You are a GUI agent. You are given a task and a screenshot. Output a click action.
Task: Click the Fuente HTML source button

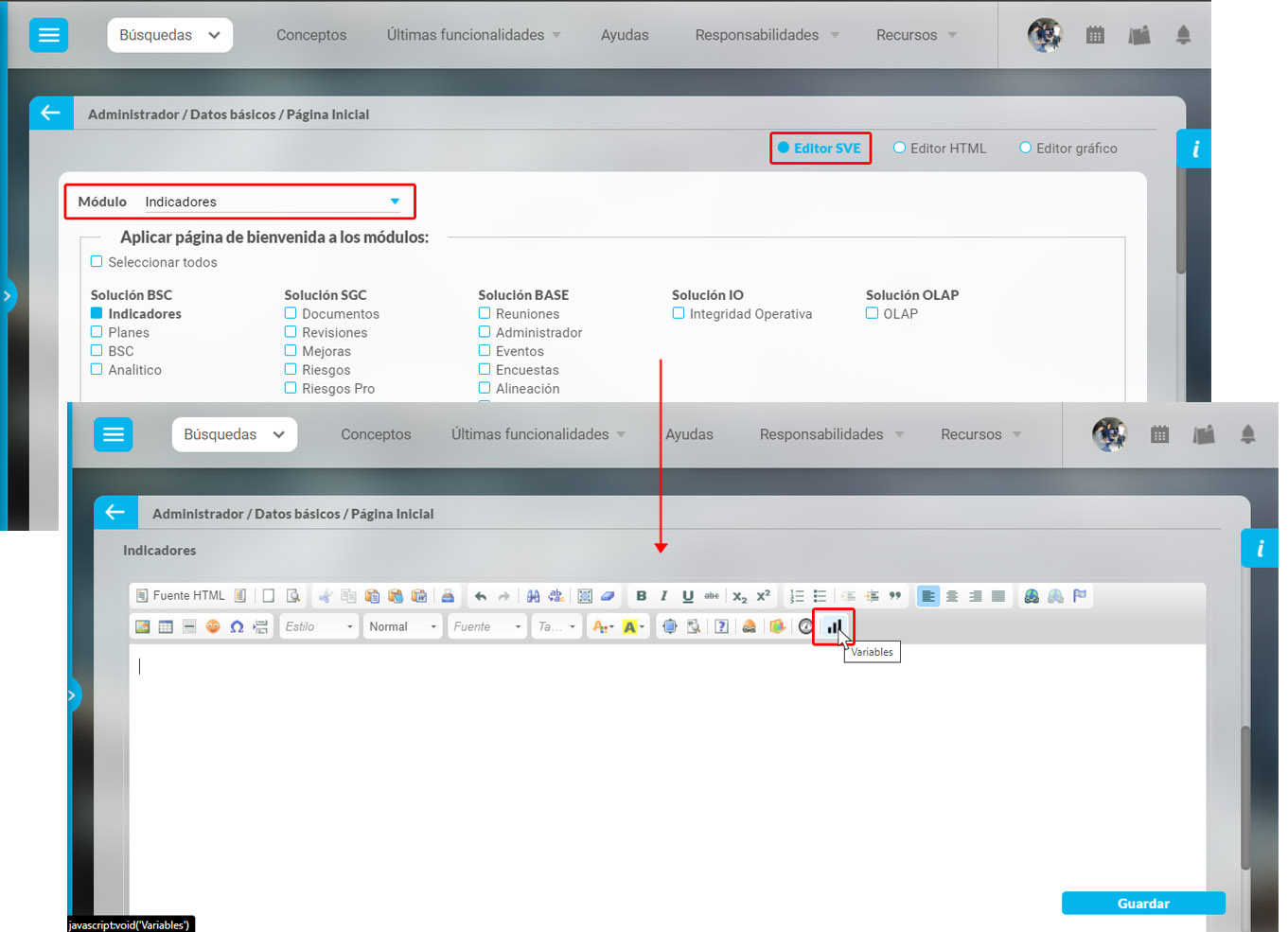181,596
